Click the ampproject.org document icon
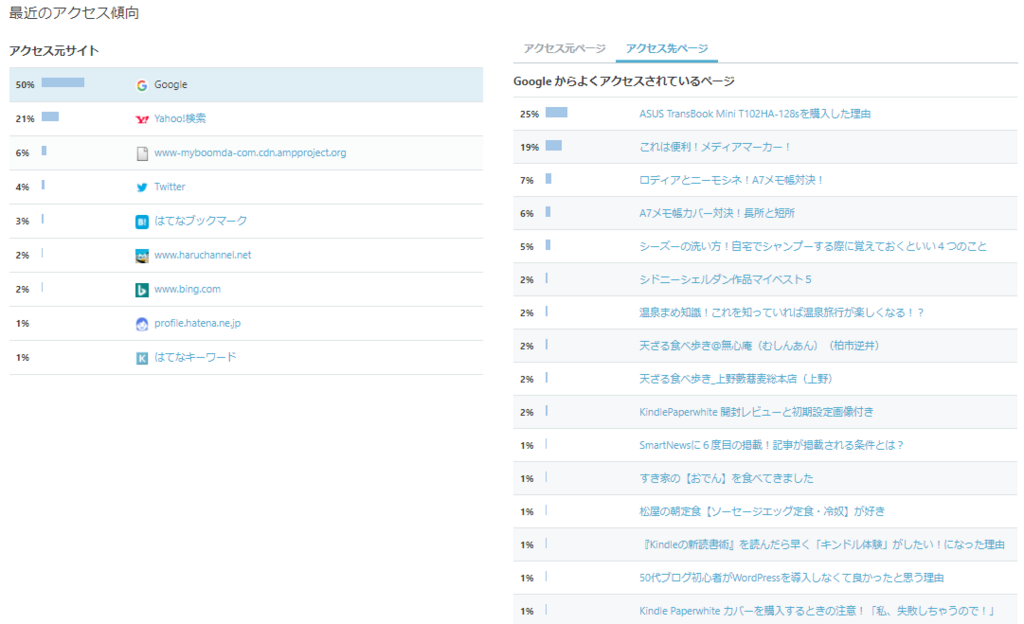The height and width of the screenshot is (624, 1024). (x=142, y=153)
